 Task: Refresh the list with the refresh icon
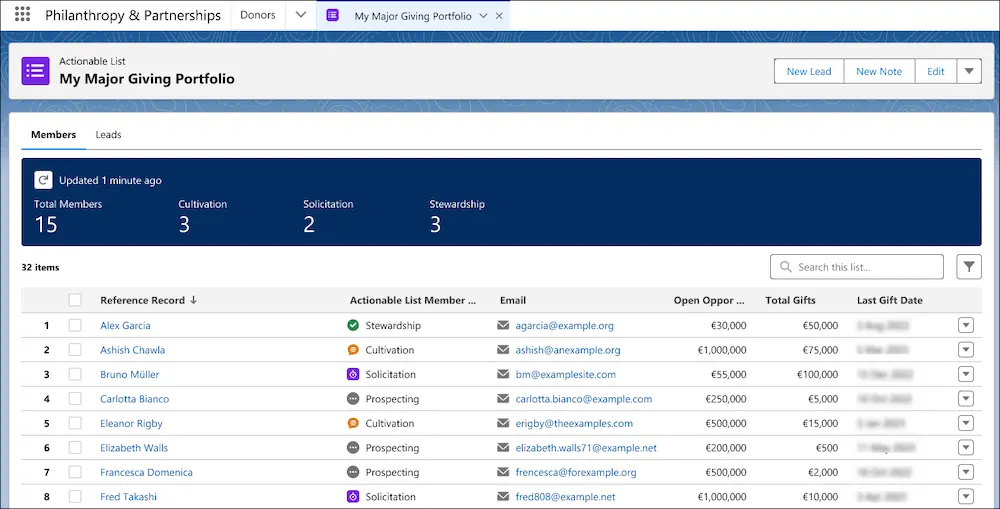tap(43, 181)
